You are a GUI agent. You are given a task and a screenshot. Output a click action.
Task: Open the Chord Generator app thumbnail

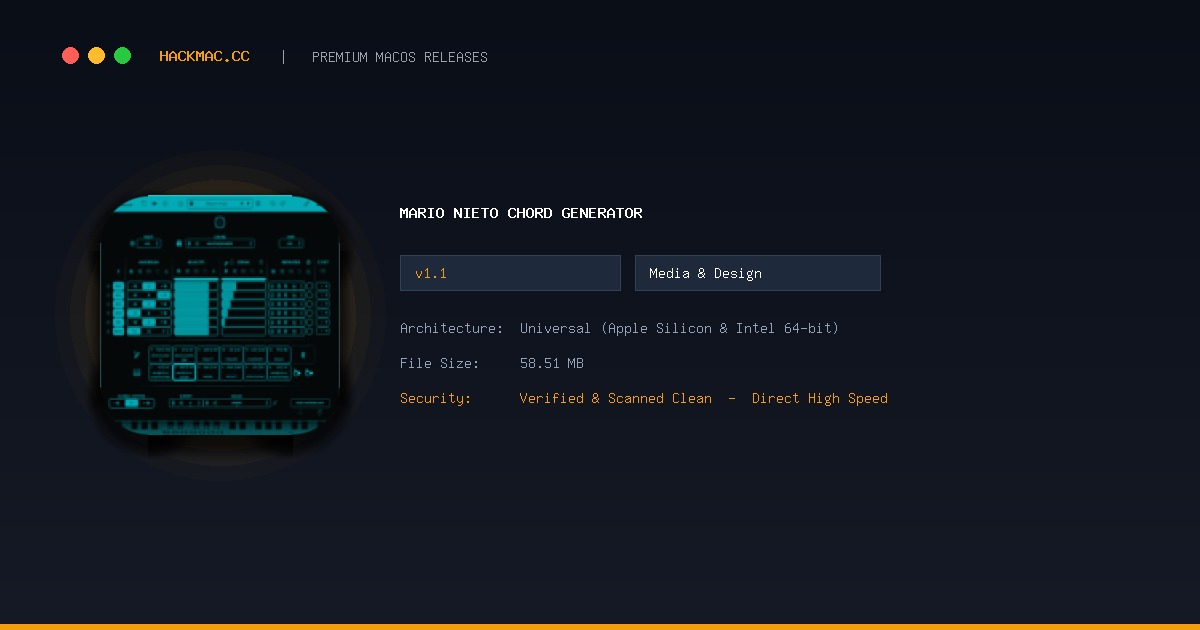220,315
